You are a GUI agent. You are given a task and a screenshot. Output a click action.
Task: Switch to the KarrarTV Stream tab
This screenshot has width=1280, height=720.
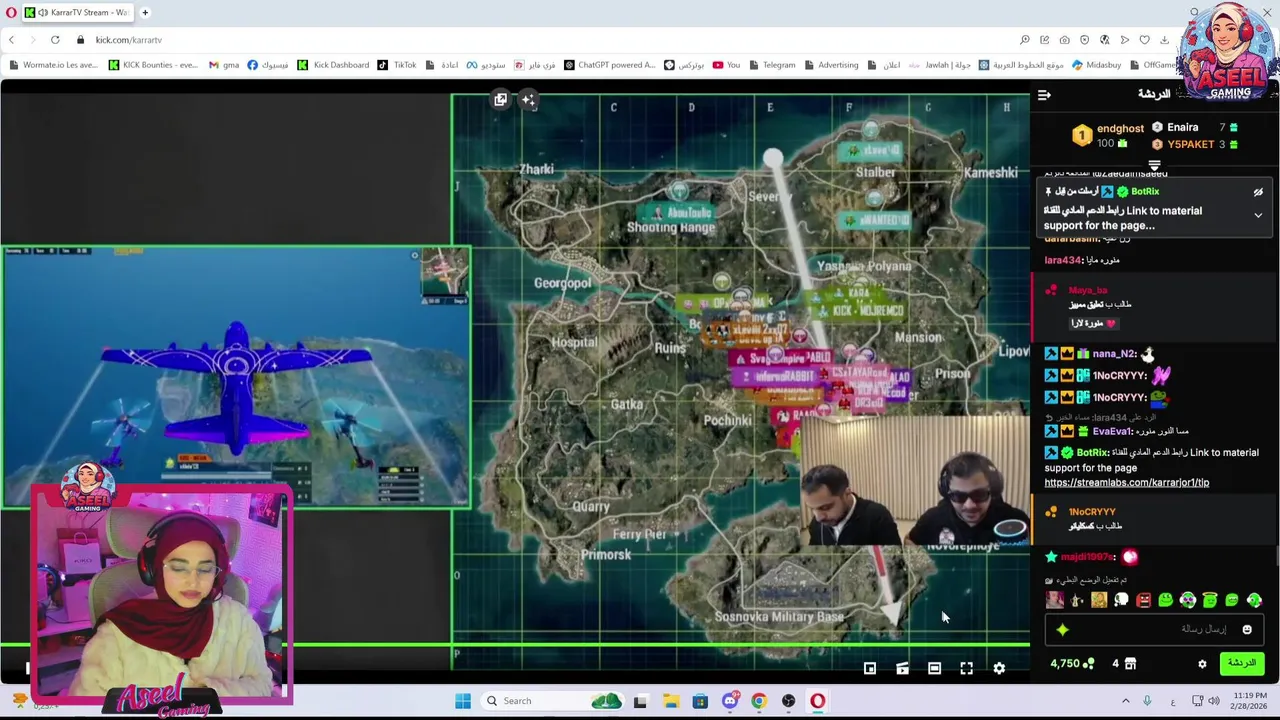(77, 13)
